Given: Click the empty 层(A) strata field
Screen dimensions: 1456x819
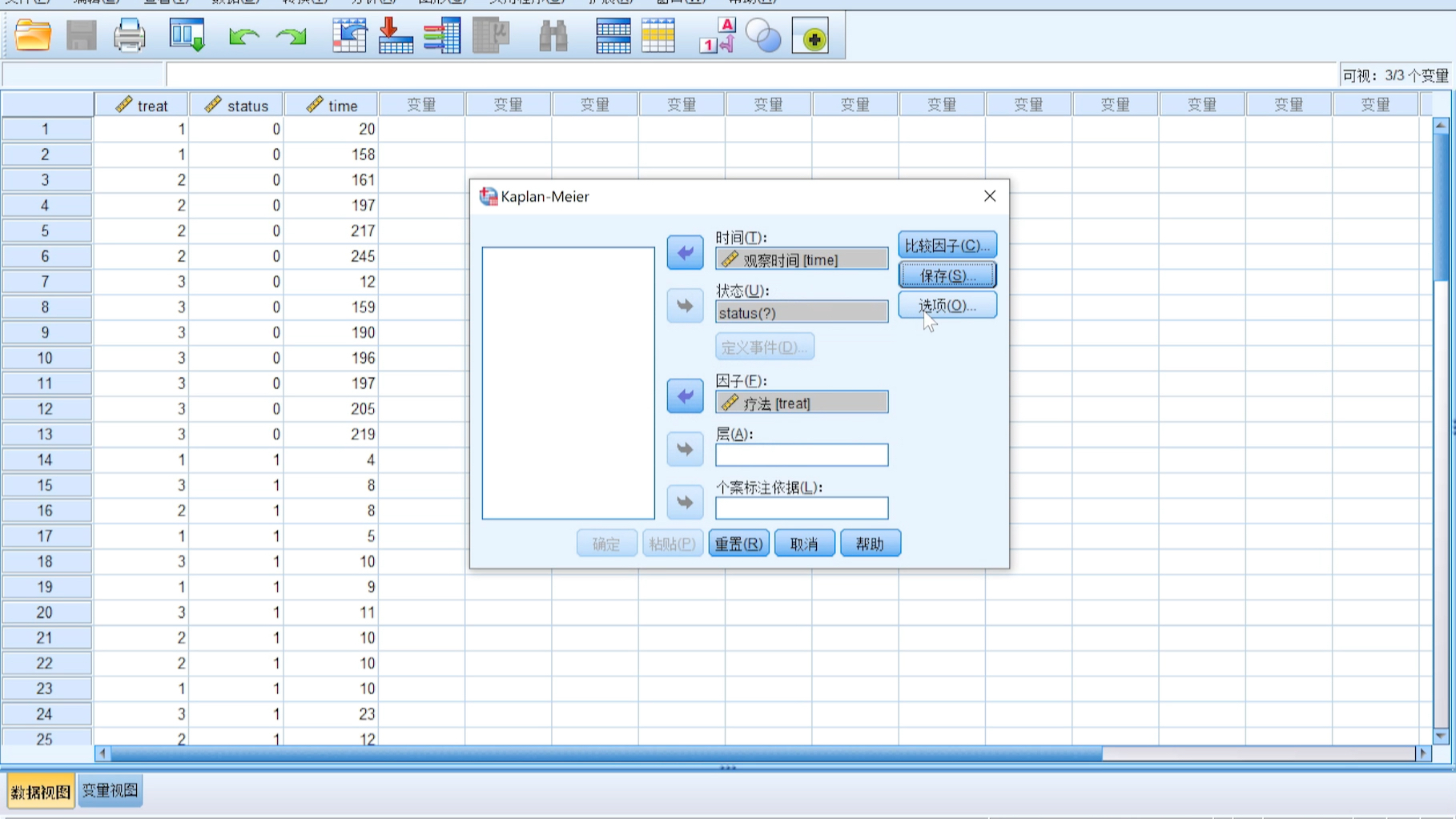Looking at the screenshot, I should point(802,455).
